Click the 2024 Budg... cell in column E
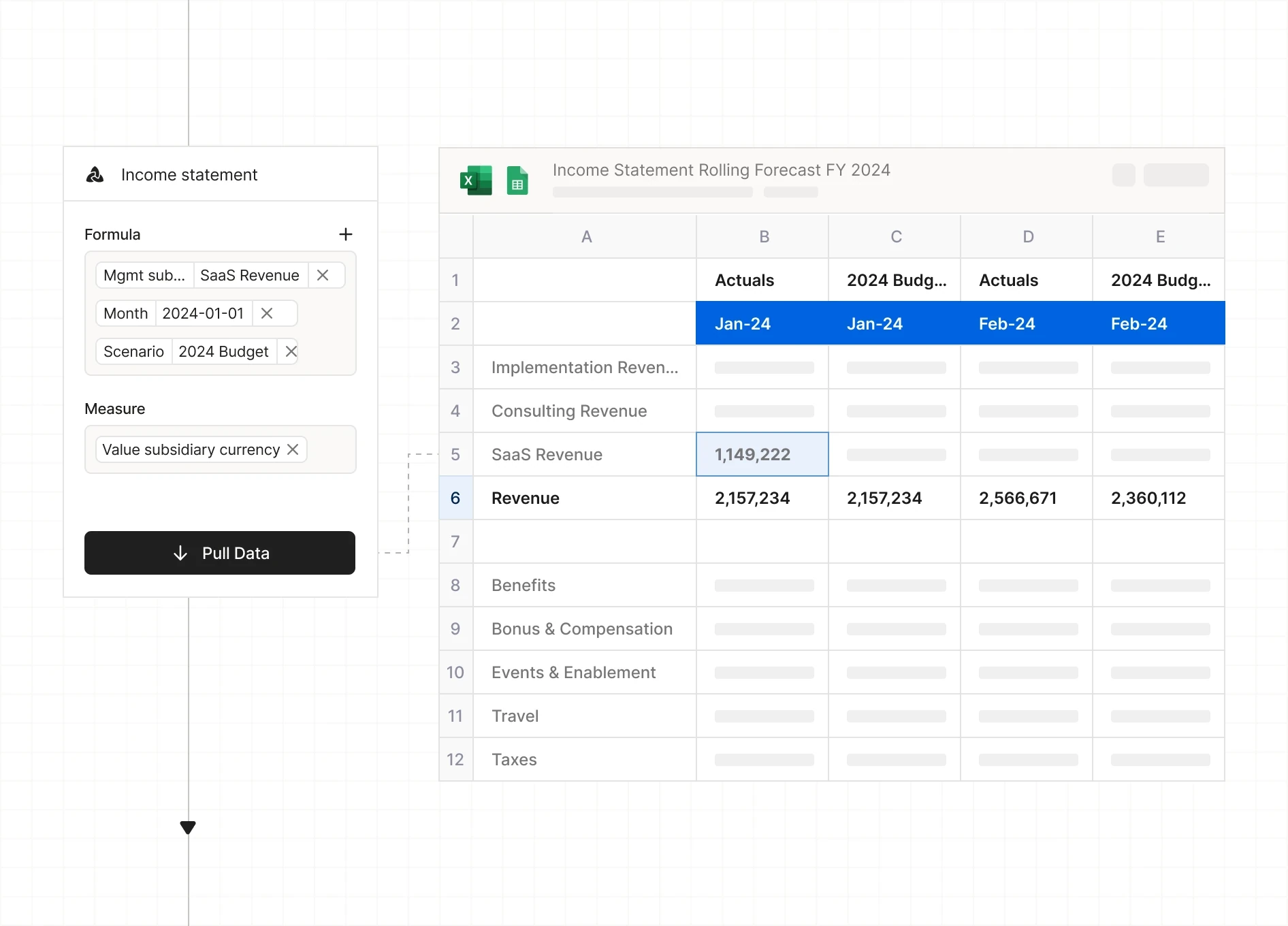 [x=1159, y=280]
